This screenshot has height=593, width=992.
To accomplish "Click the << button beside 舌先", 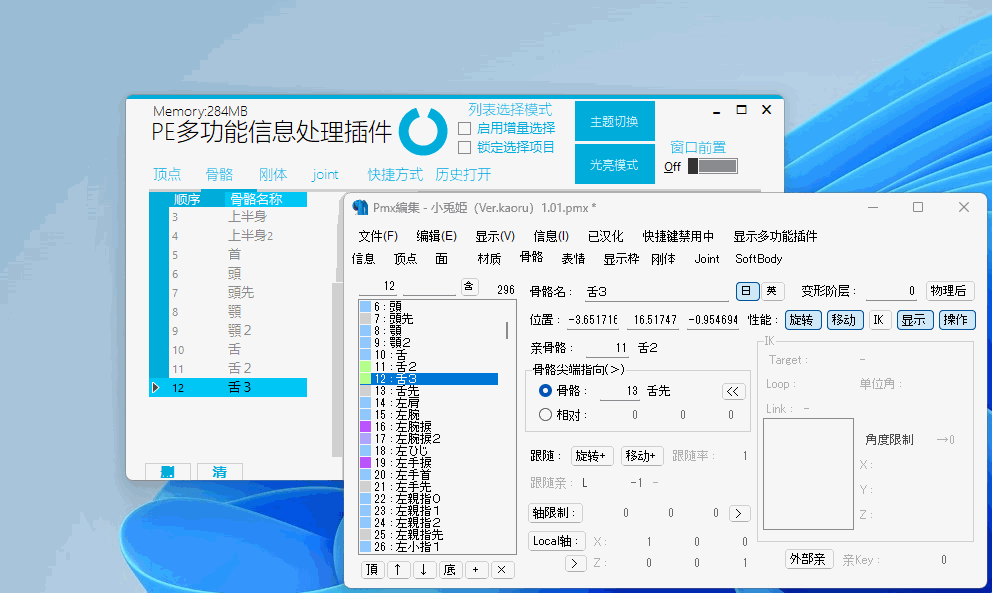I will coord(733,391).
